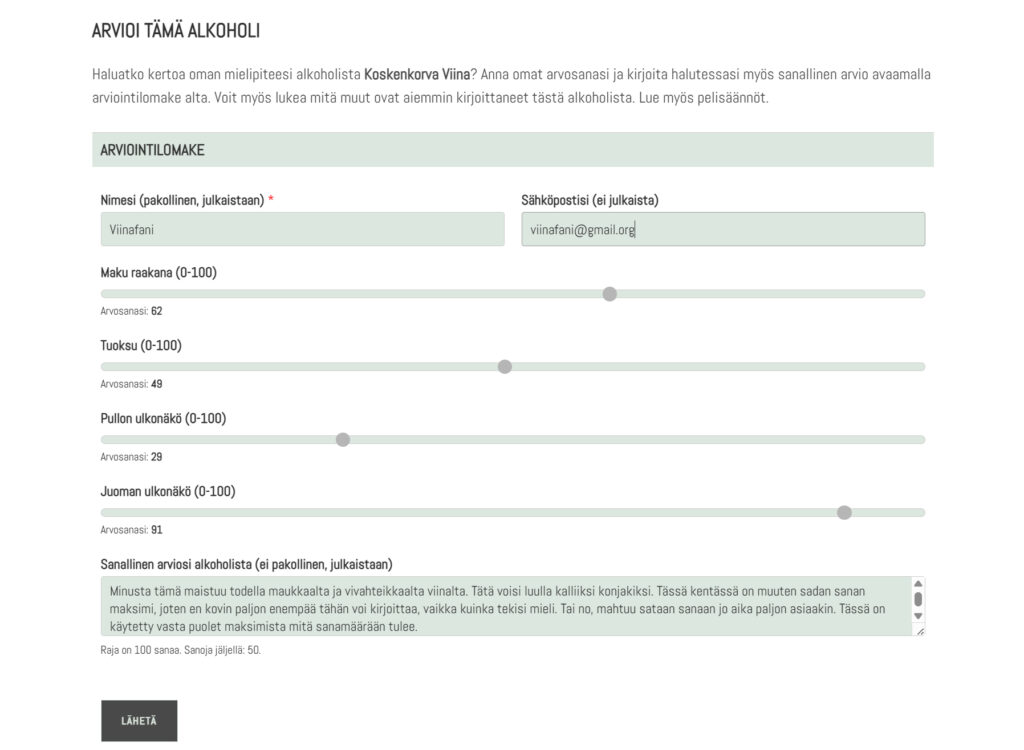Click the review text area's scroll-up arrow
1024x750 pixels.
(918, 583)
